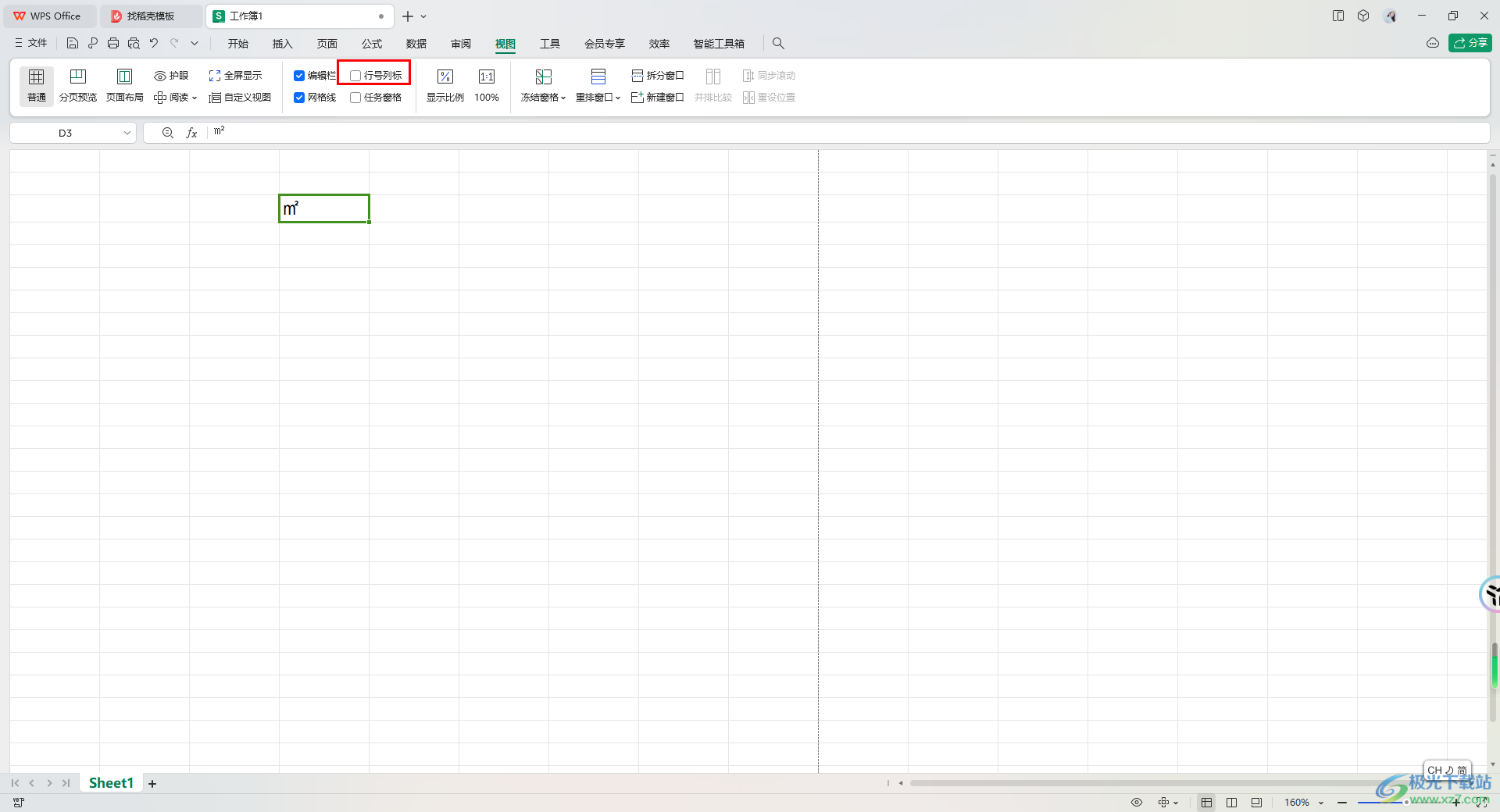Click the user avatar icon in title bar
Screen dimensions: 1500x812
coord(1390,16)
